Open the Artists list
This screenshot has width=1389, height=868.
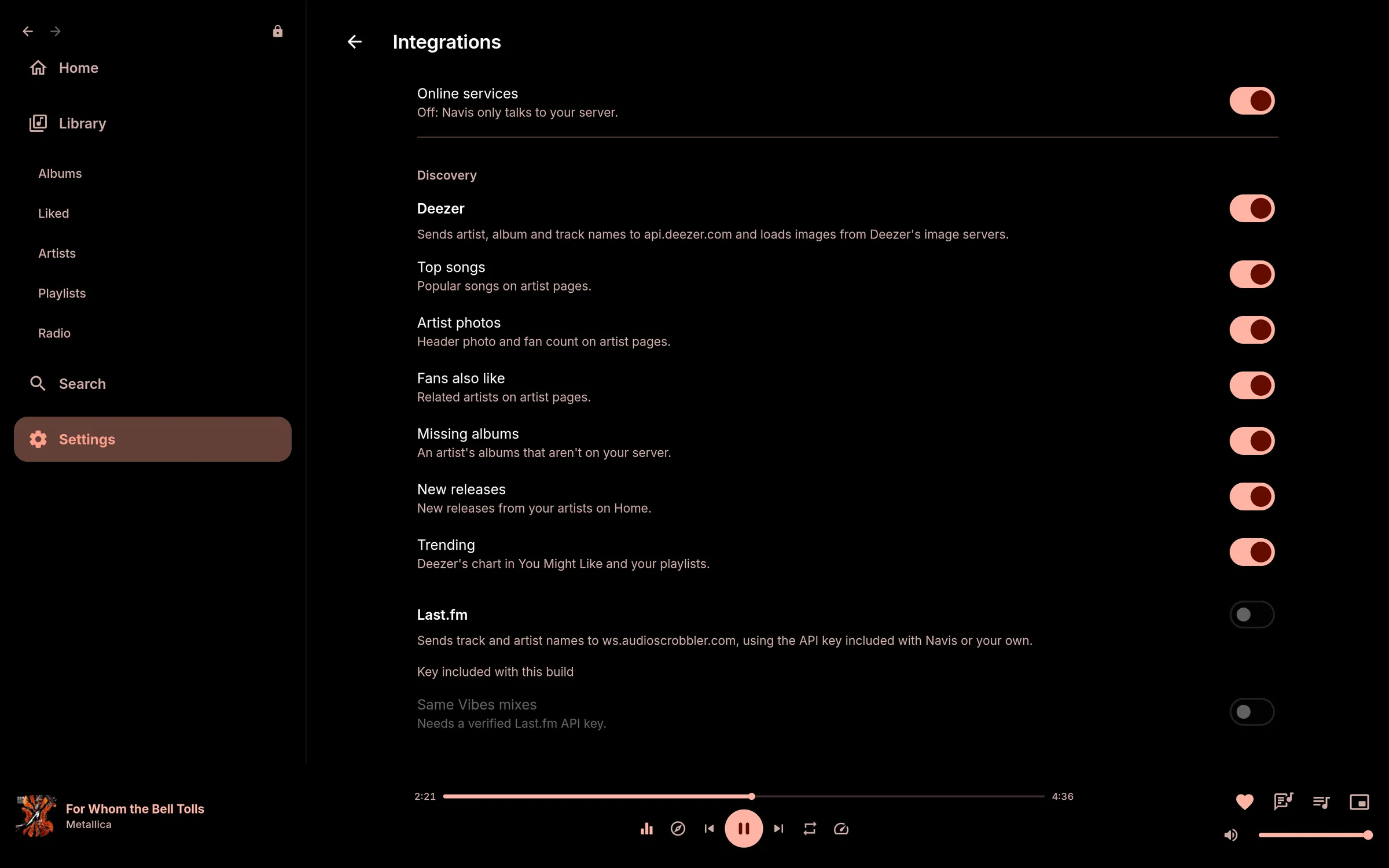(x=57, y=253)
